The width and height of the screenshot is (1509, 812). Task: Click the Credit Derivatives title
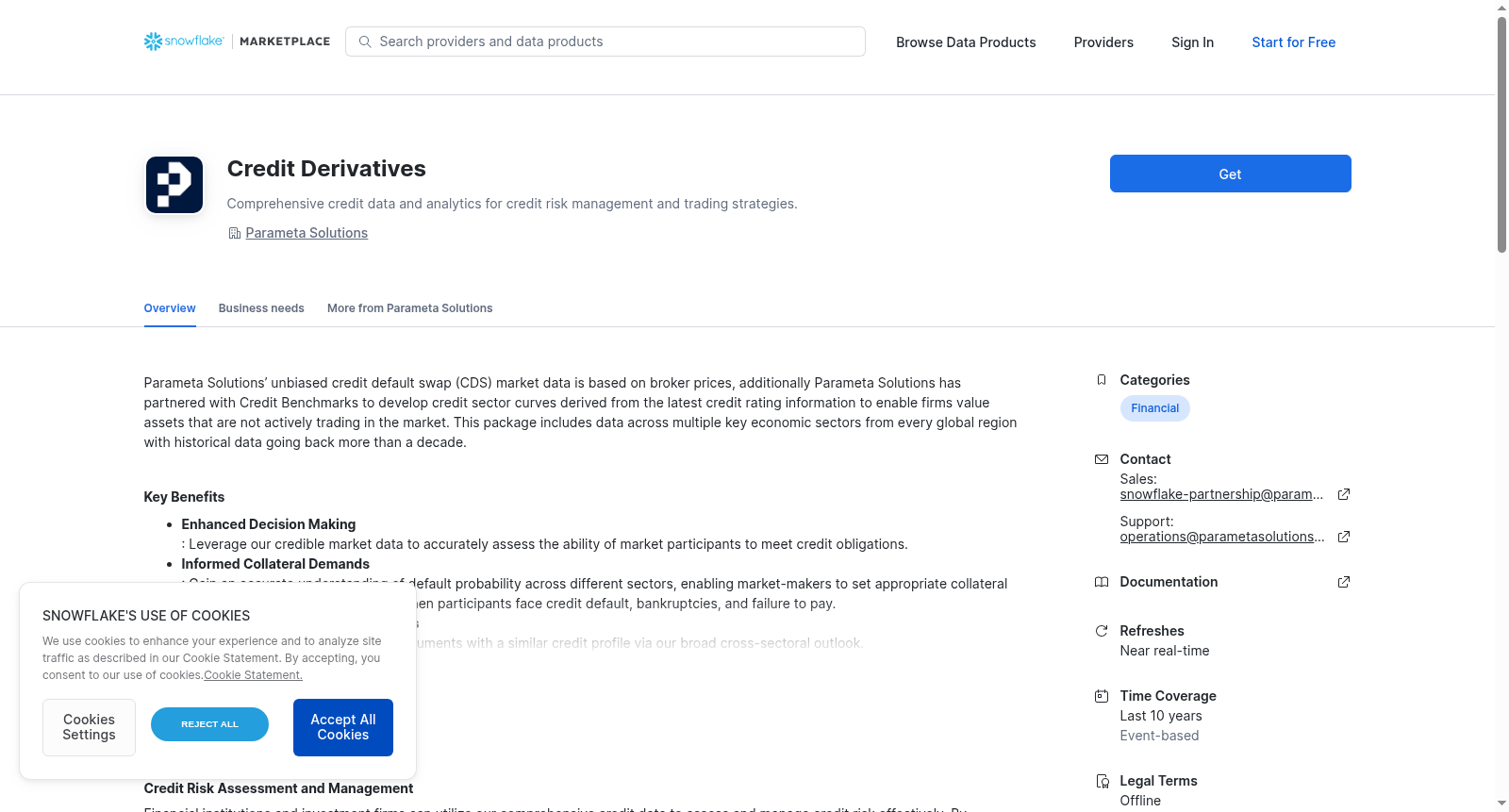click(326, 169)
